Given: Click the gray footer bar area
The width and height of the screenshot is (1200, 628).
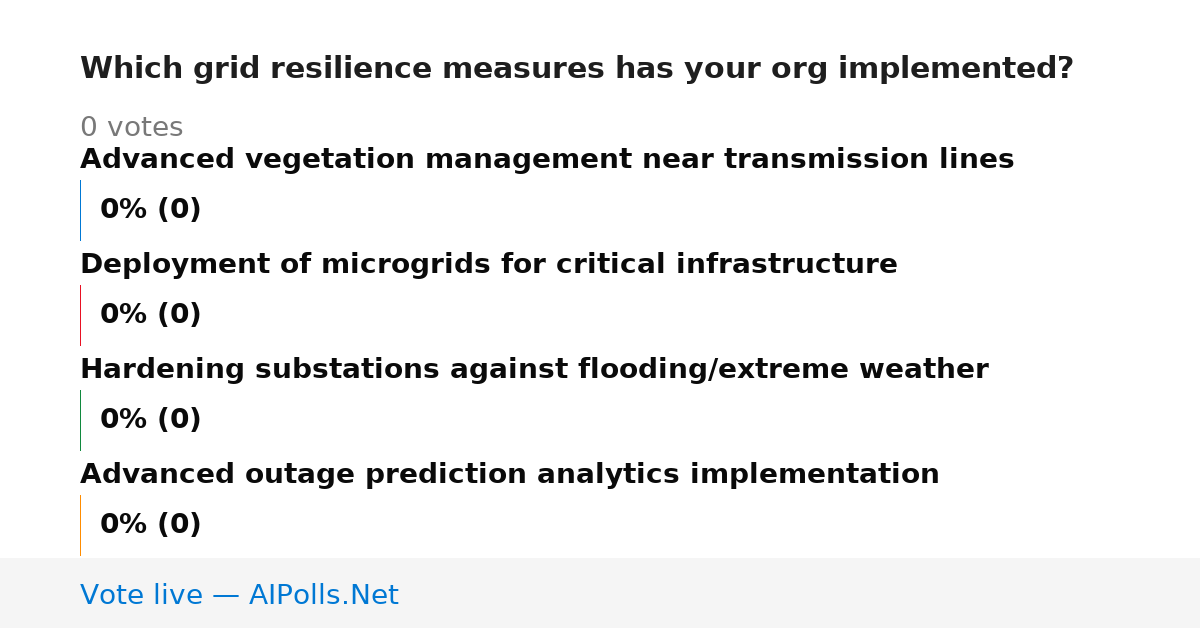Looking at the screenshot, I should [x=600, y=593].
